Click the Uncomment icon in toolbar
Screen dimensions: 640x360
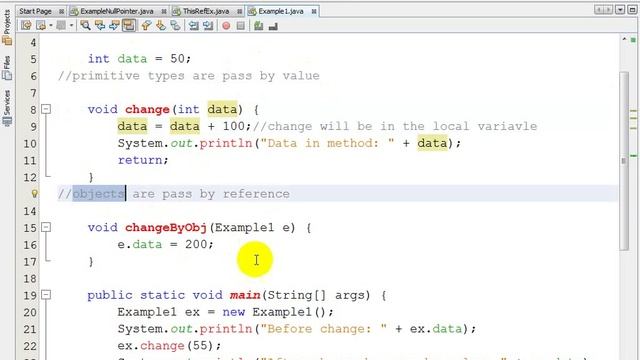[x=273, y=26]
